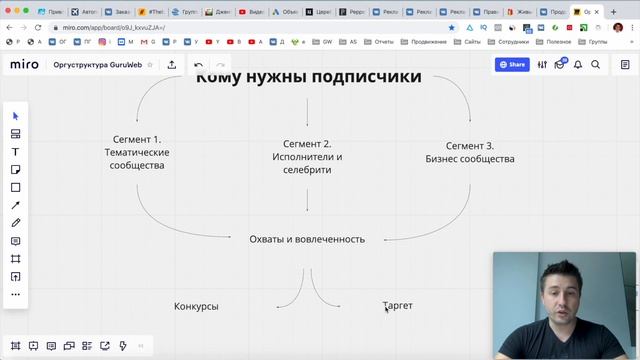Star the board as favorite
Viewport: 640px width, 360px height.
click(x=150, y=65)
